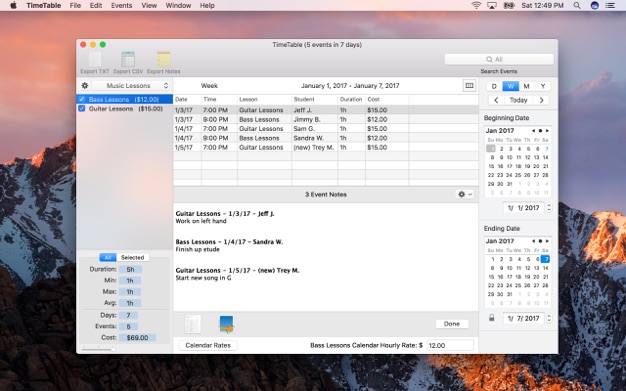Click the Export CSV toolbar icon

(x=128, y=60)
